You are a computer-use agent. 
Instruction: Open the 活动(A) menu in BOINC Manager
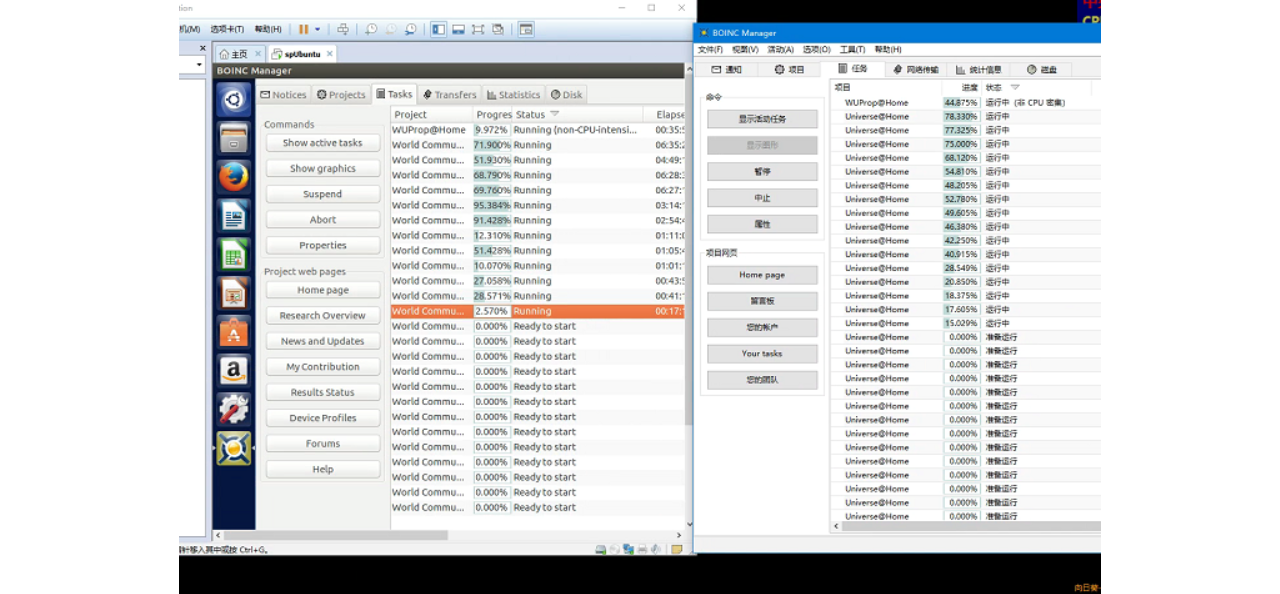pyautogui.click(x=781, y=49)
